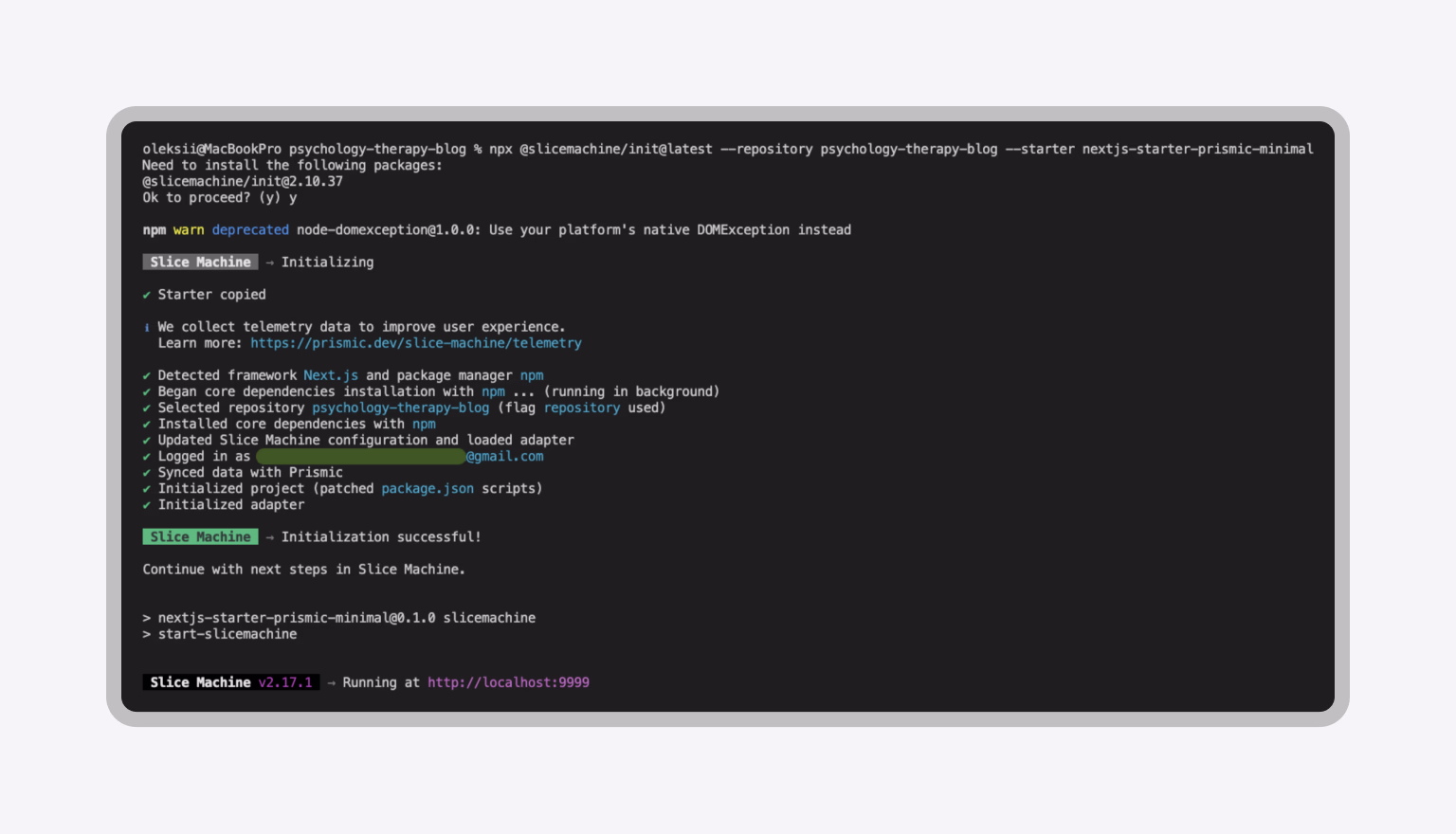The height and width of the screenshot is (834, 1456).
Task: Click the "npx @slicemachine/init@latest" command text
Action: tap(601, 149)
